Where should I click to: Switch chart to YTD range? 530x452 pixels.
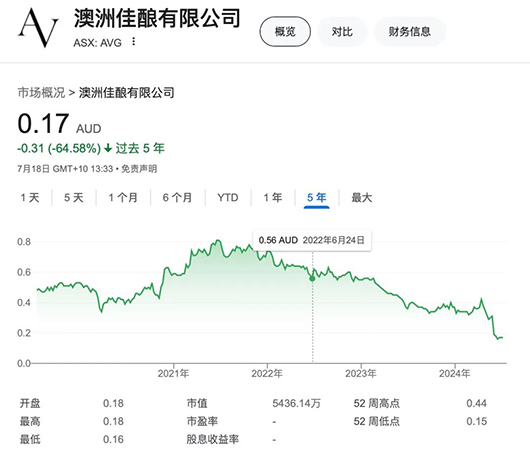(x=228, y=197)
